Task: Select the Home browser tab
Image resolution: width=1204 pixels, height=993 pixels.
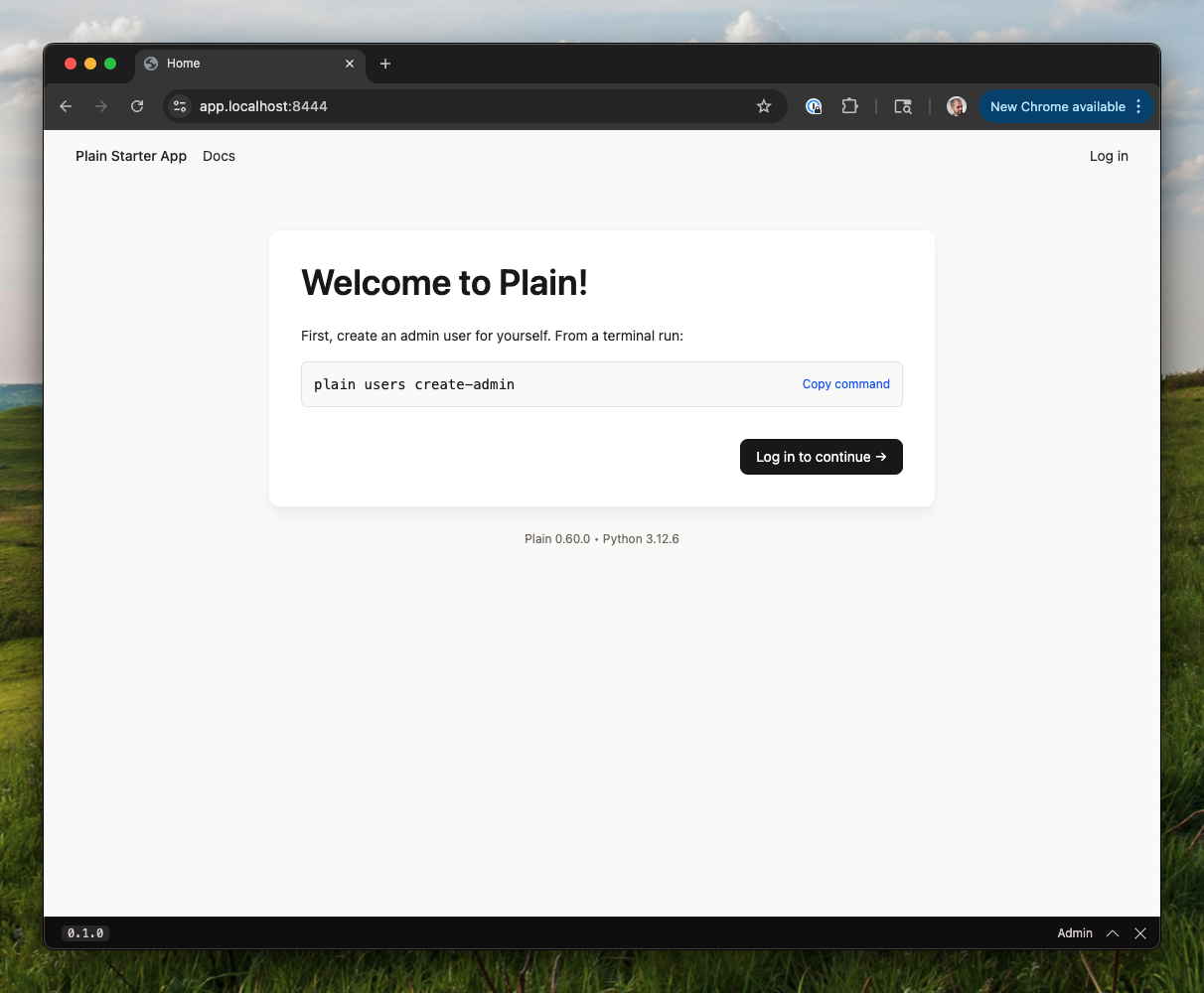Action: tap(249, 64)
